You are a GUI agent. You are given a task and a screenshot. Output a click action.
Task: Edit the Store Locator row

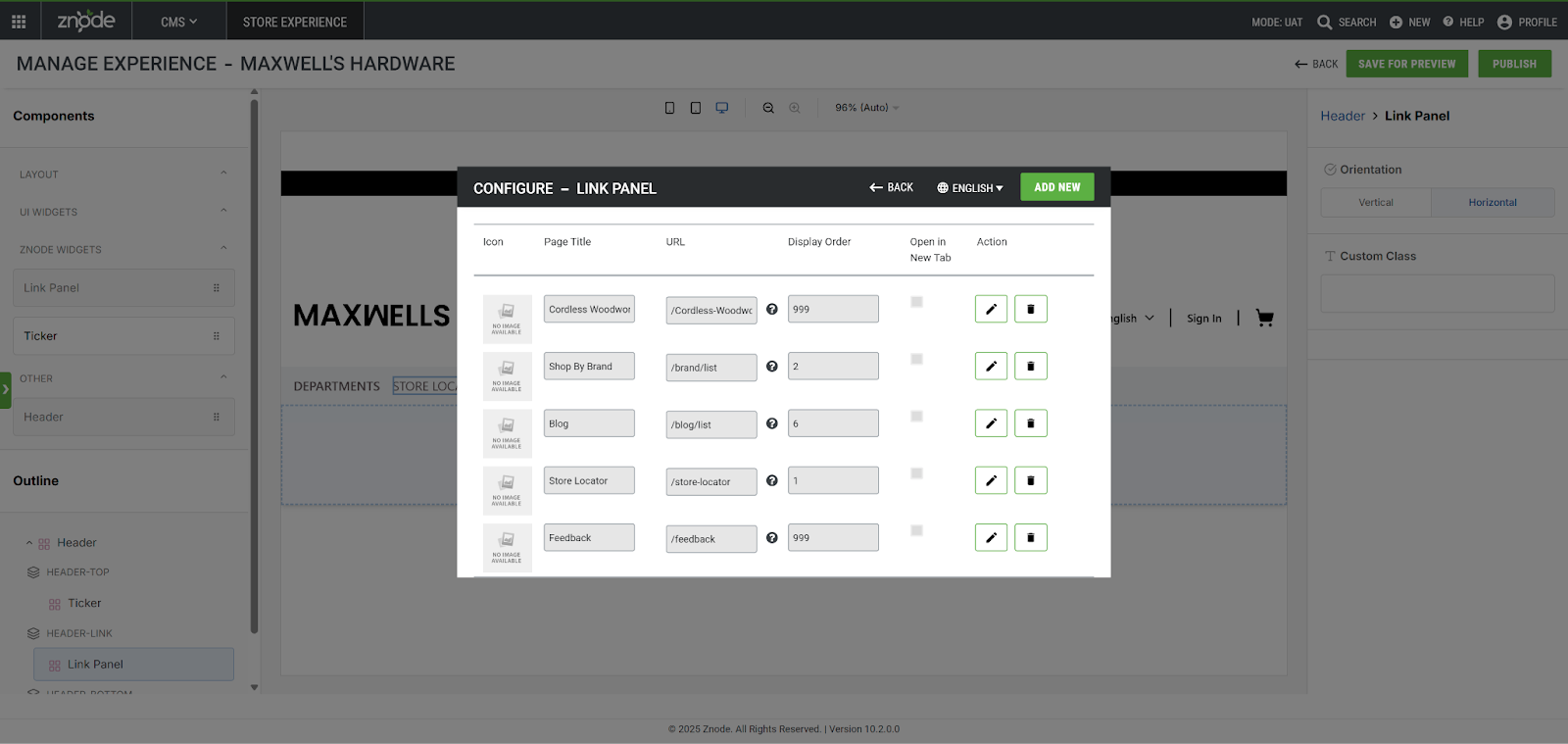tap(991, 480)
